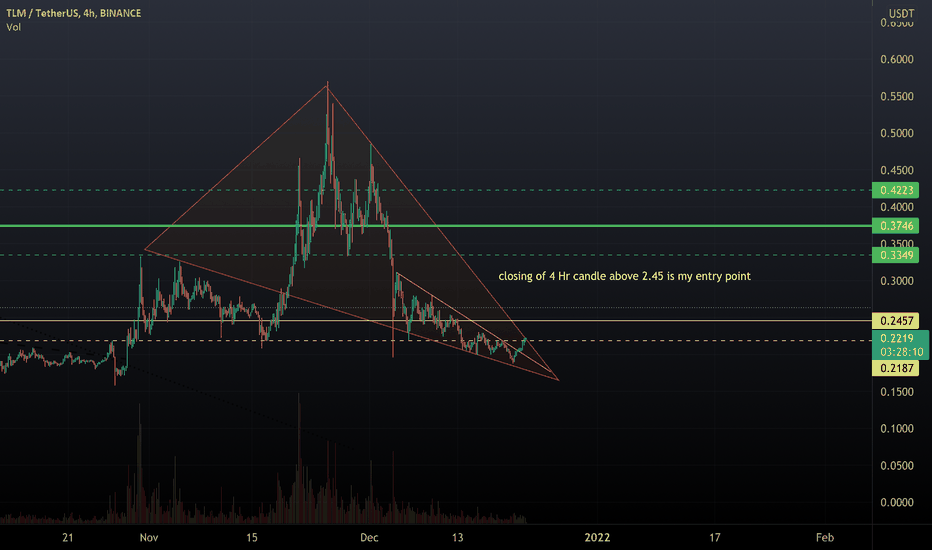Click the 15 date label on time axis
This screenshot has height=550, width=932.
[x=252, y=538]
